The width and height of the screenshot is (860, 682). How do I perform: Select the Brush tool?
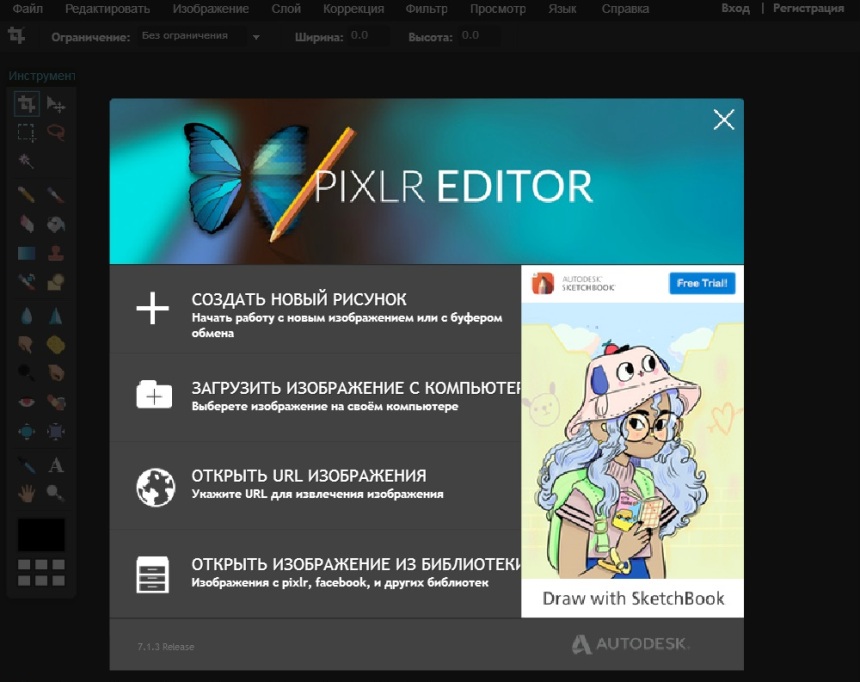[x=56, y=195]
